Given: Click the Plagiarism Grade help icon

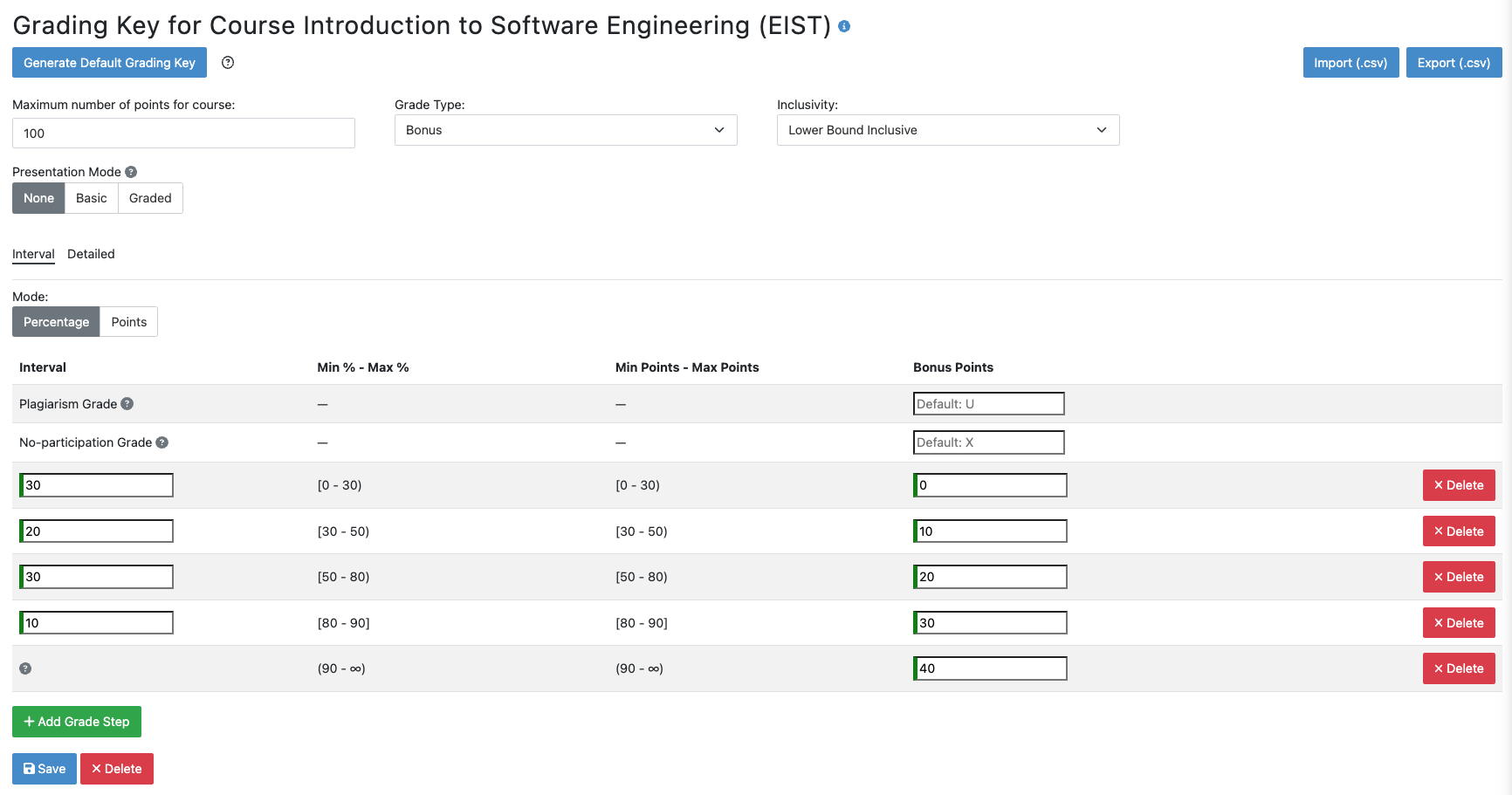Looking at the screenshot, I should (127, 404).
